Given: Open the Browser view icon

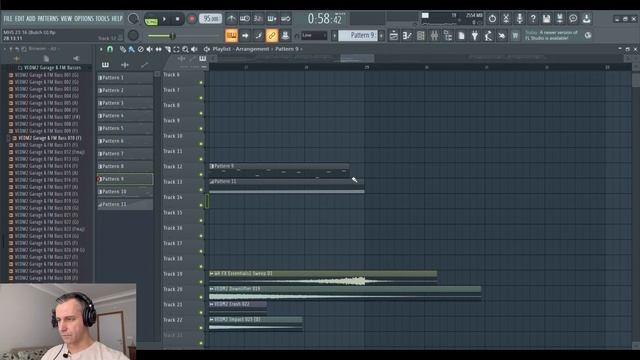Looking at the screenshot, I should tap(448, 36).
